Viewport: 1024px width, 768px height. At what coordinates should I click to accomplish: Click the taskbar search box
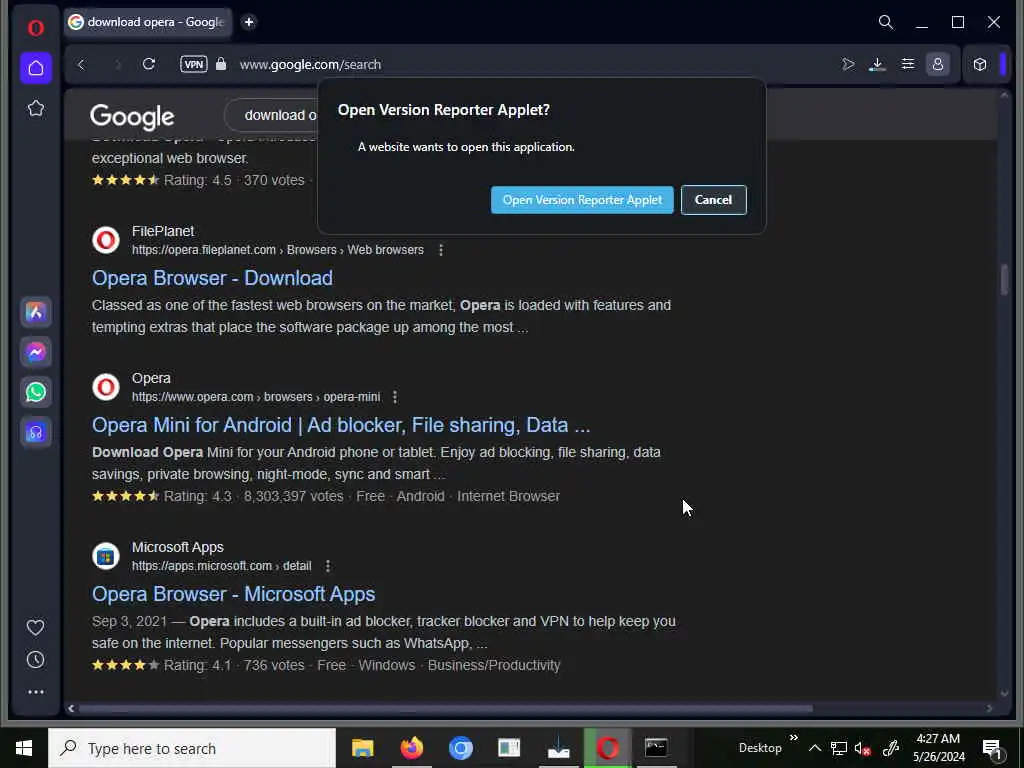click(x=192, y=748)
